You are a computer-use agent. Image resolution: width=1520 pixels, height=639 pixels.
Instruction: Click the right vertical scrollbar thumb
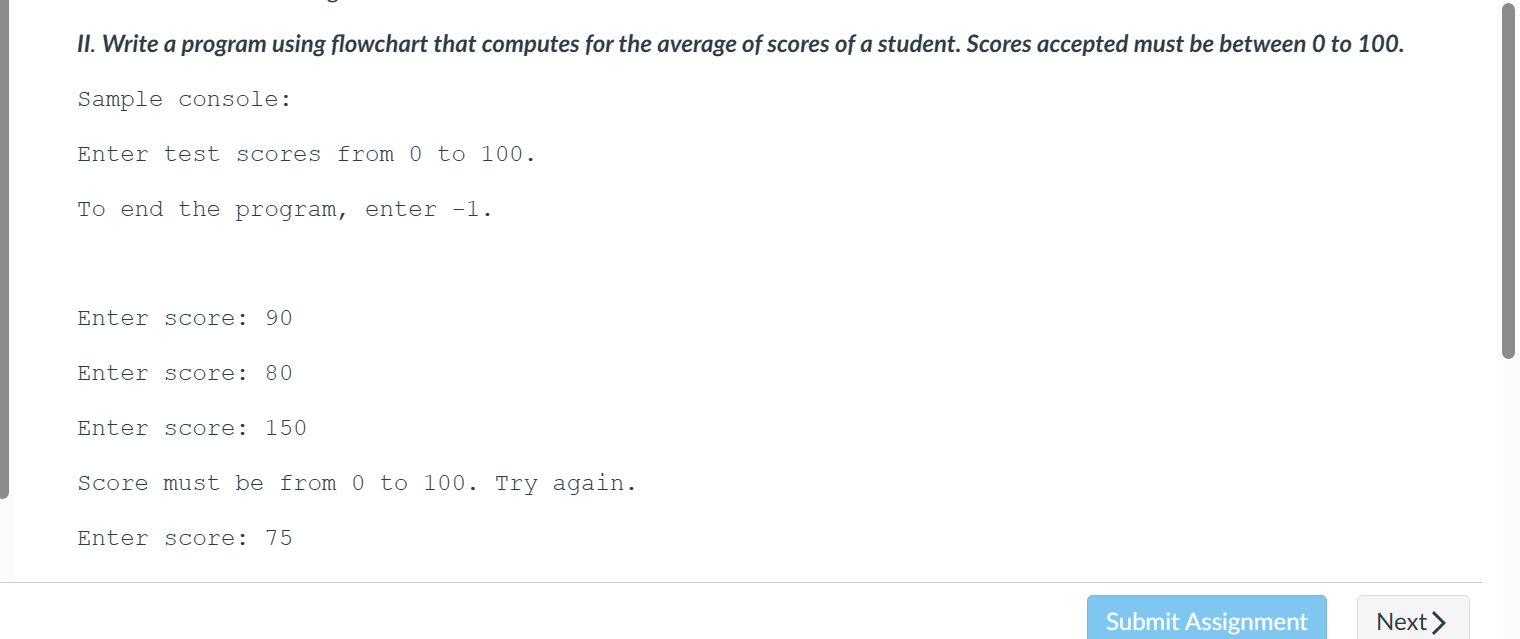1509,180
